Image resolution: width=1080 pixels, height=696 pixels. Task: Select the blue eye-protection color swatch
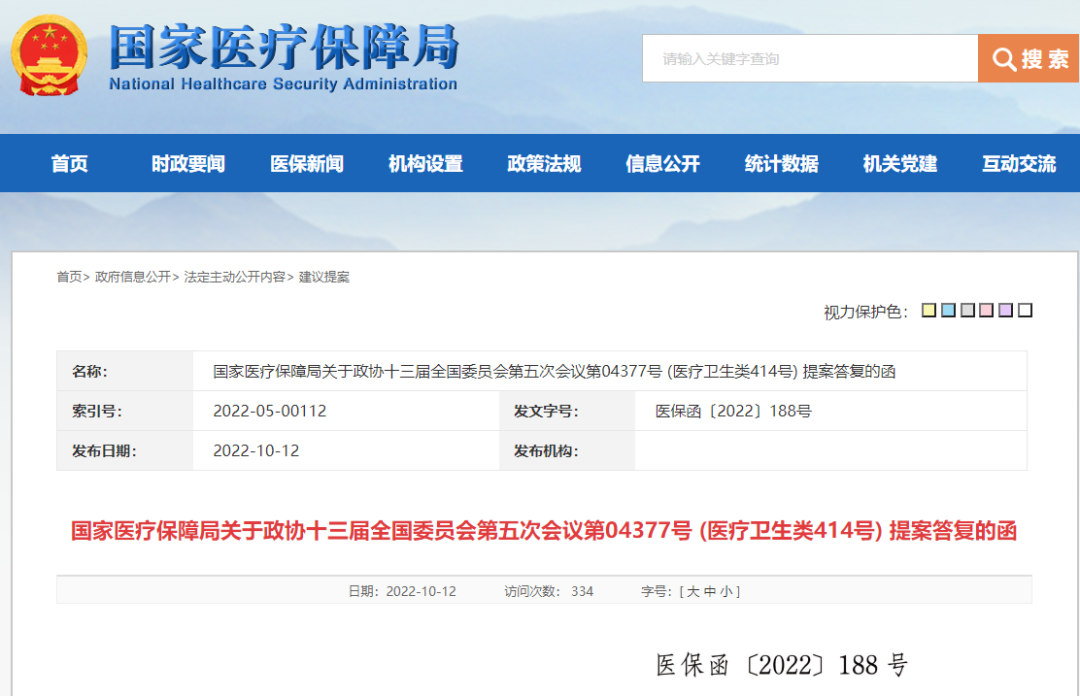coord(948,311)
